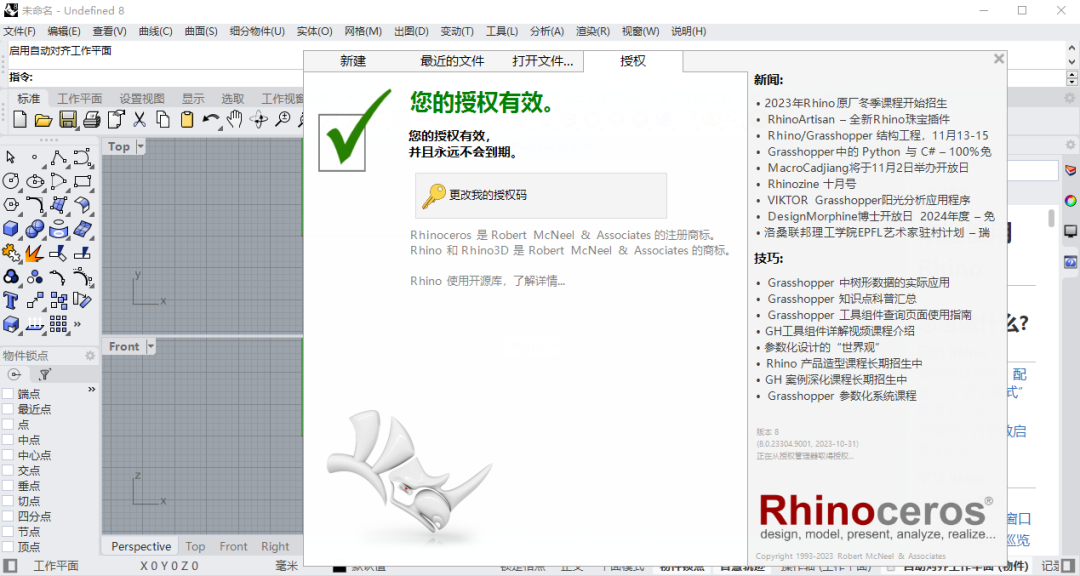The image size is (1080, 576).
Task: Expand the Front viewport title menu
Action: 151,346
